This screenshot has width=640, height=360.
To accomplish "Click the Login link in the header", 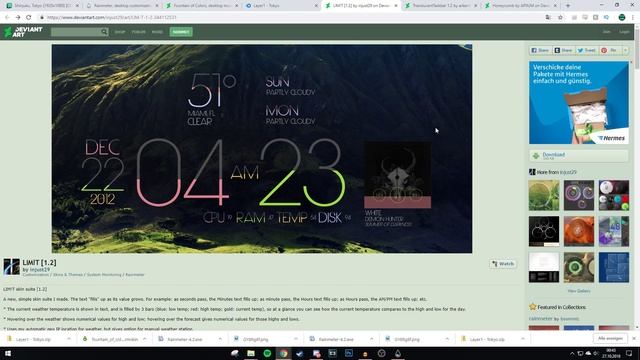I will pyautogui.click(x=624, y=32).
